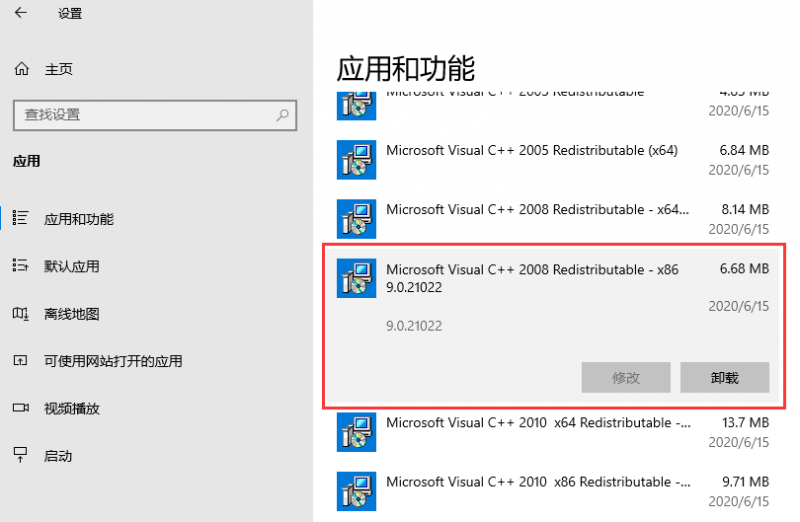
Task: Go back using the arrow icon
Action: coord(20,13)
